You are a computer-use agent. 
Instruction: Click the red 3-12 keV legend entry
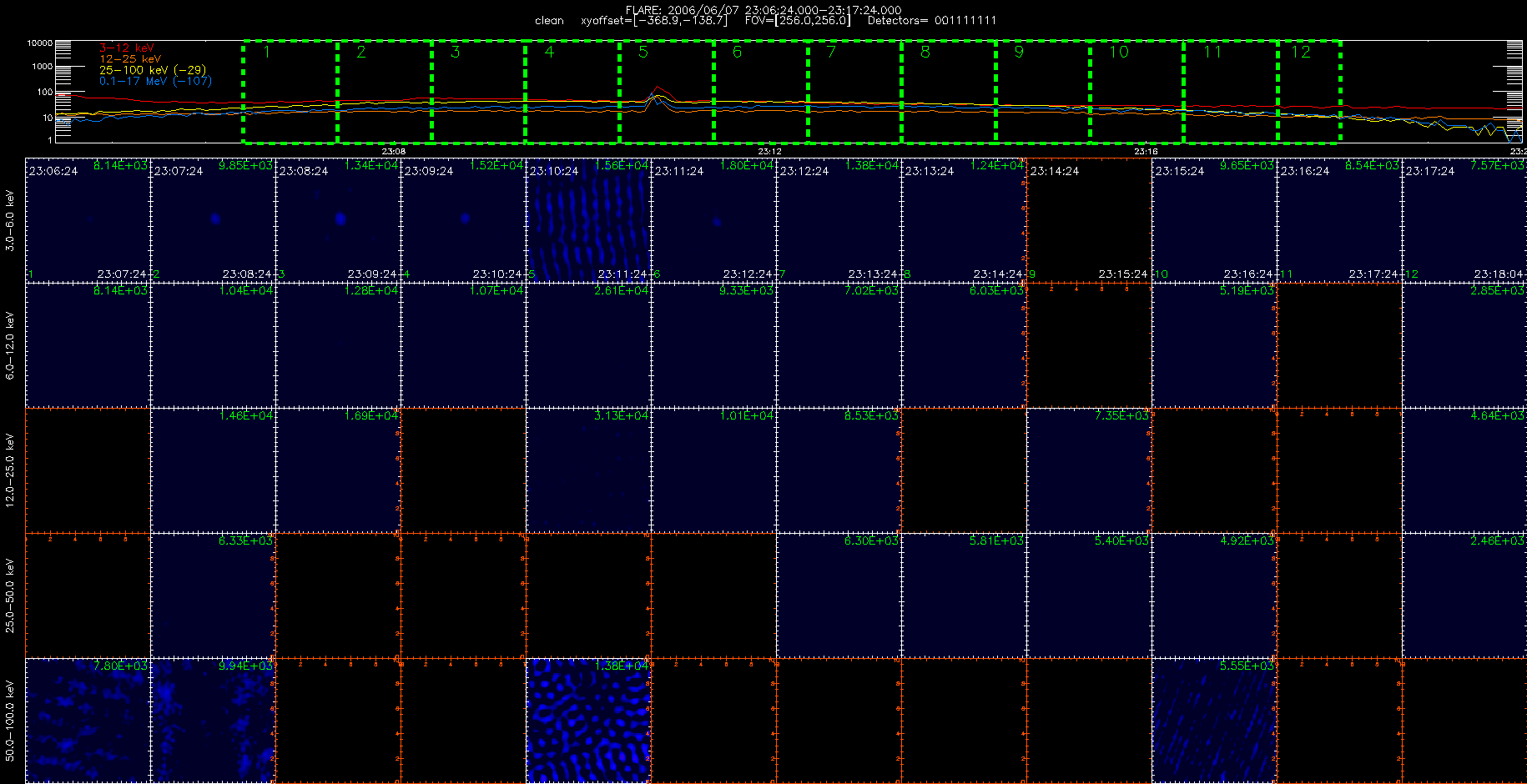(x=127, y=48)
